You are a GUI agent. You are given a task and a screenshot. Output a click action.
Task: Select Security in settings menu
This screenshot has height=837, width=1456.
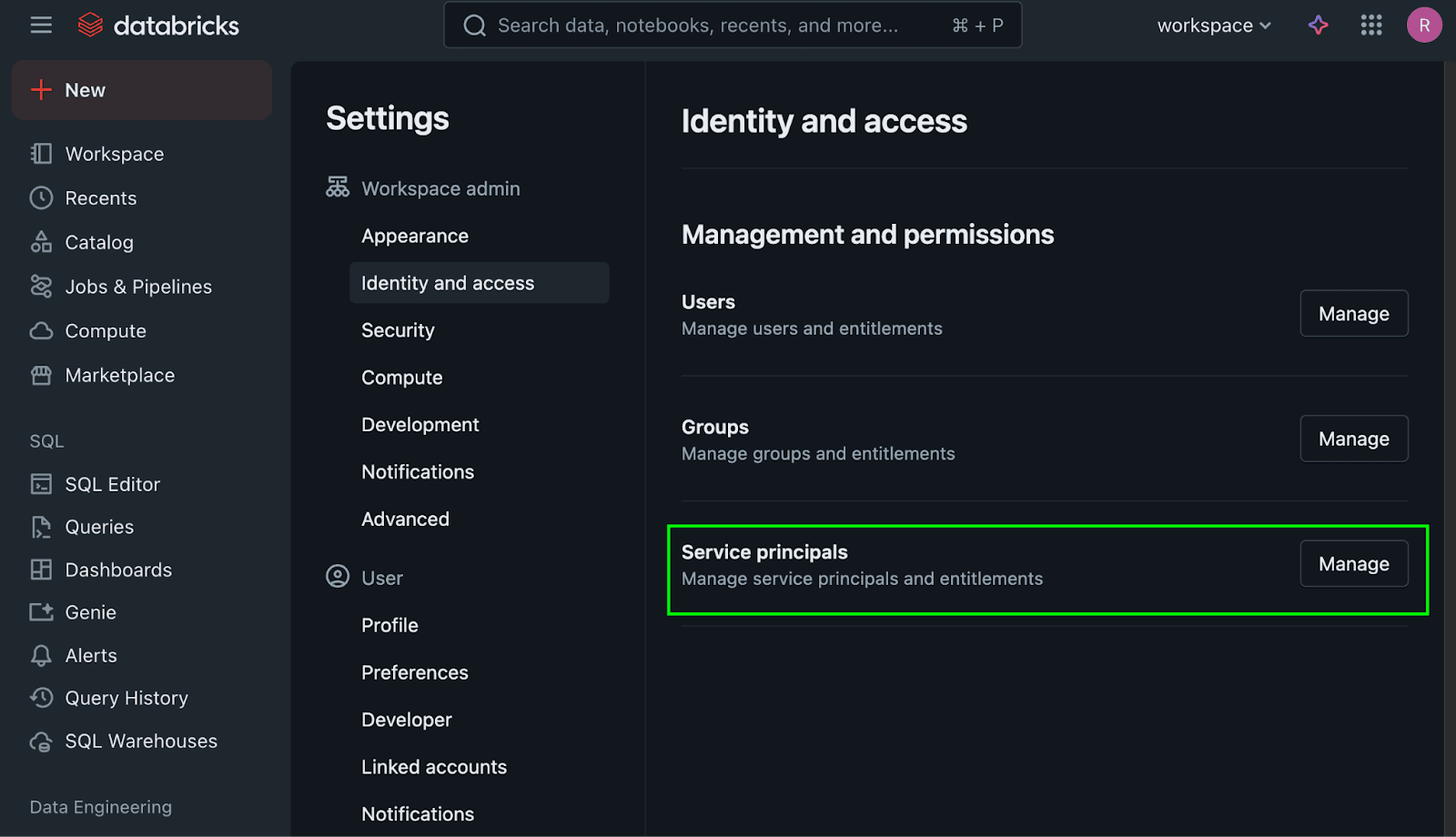pos(398,330)
